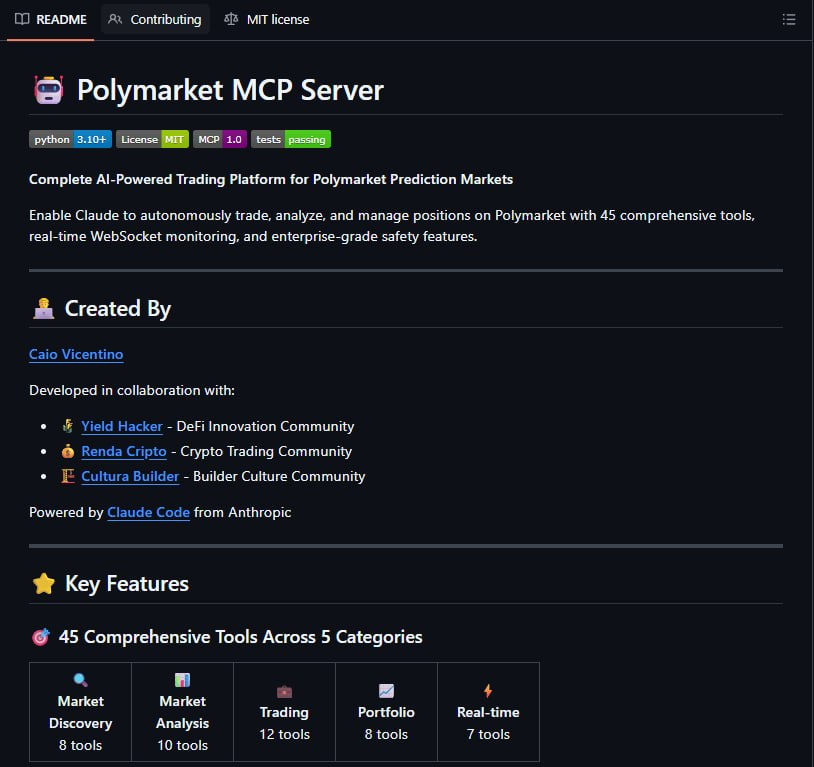Click the briefcase icon above Trading
This screenshot has width=814, height=767.
[x=284, y=691]
